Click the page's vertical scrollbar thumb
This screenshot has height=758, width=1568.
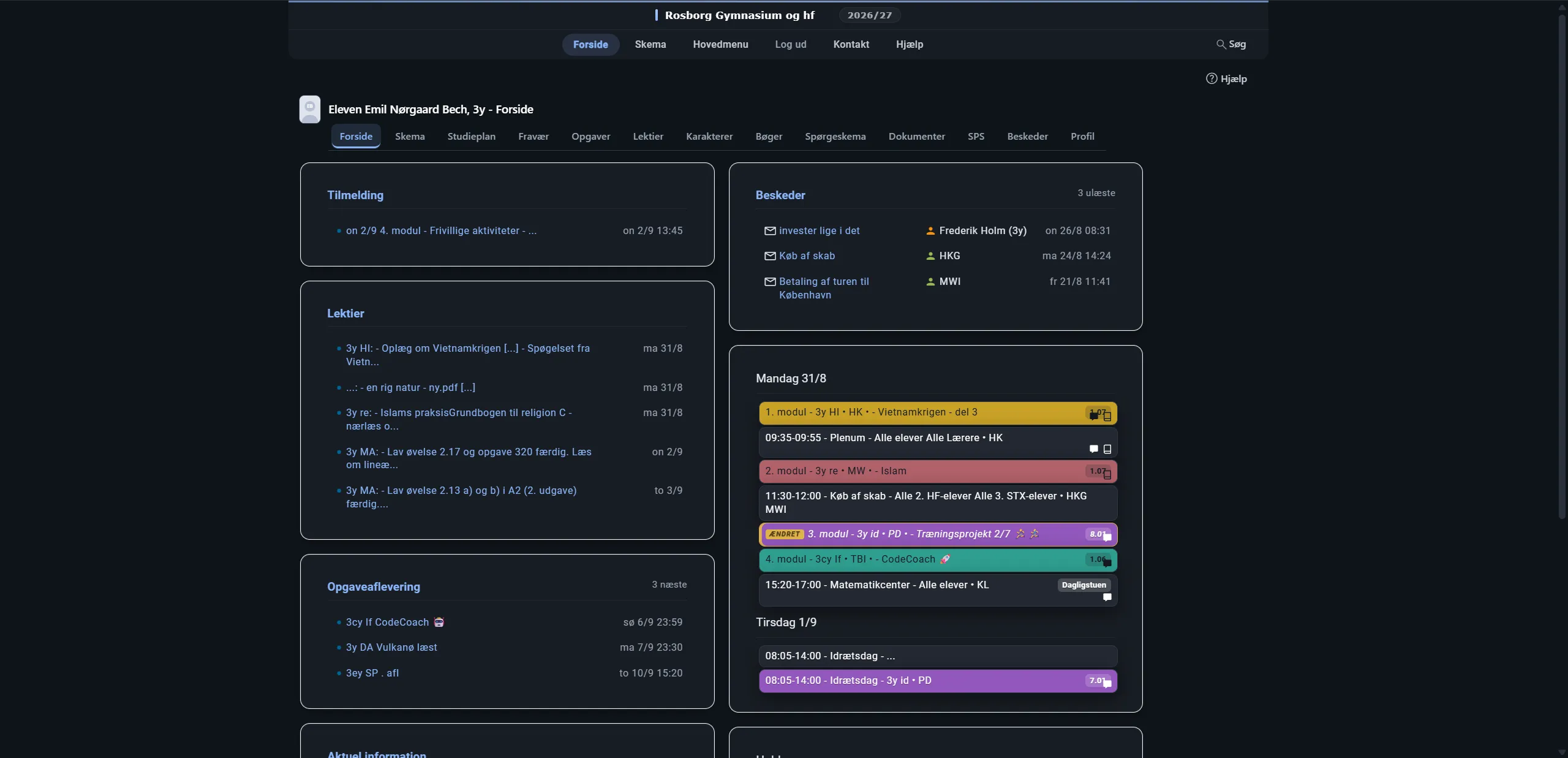point(1561,267)
